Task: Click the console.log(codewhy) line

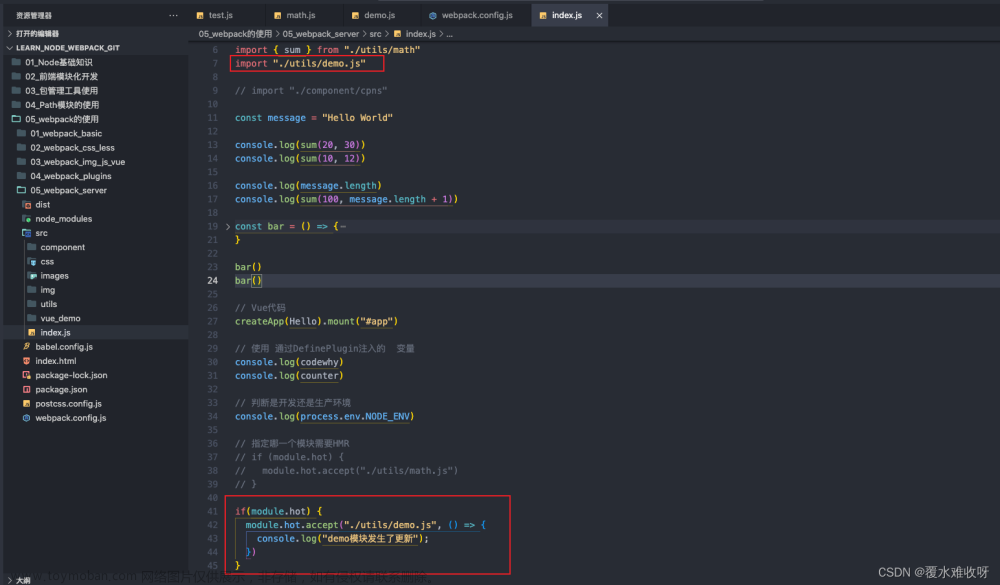Action: point(289,362)
